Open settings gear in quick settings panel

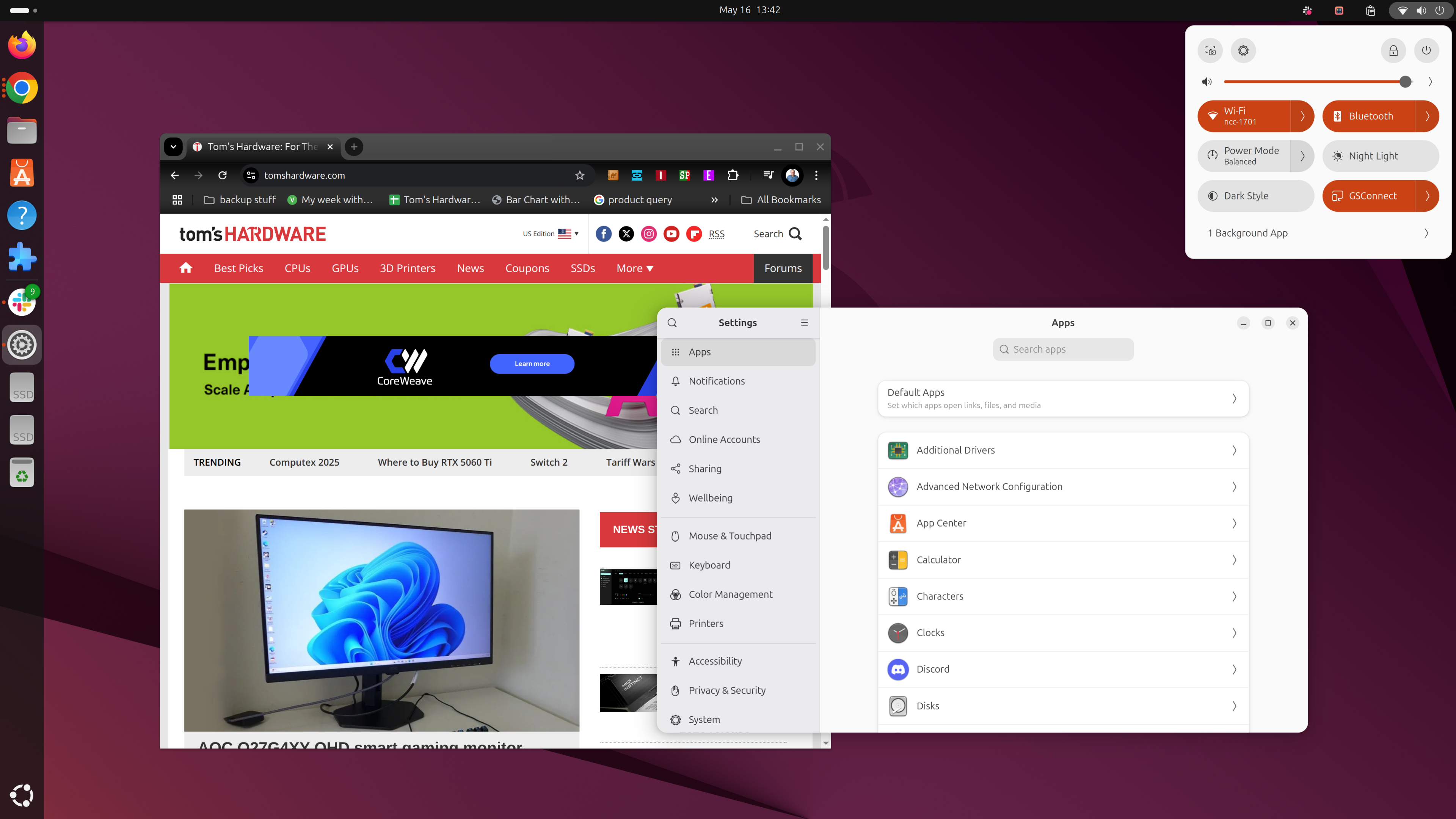point(1244,50)
